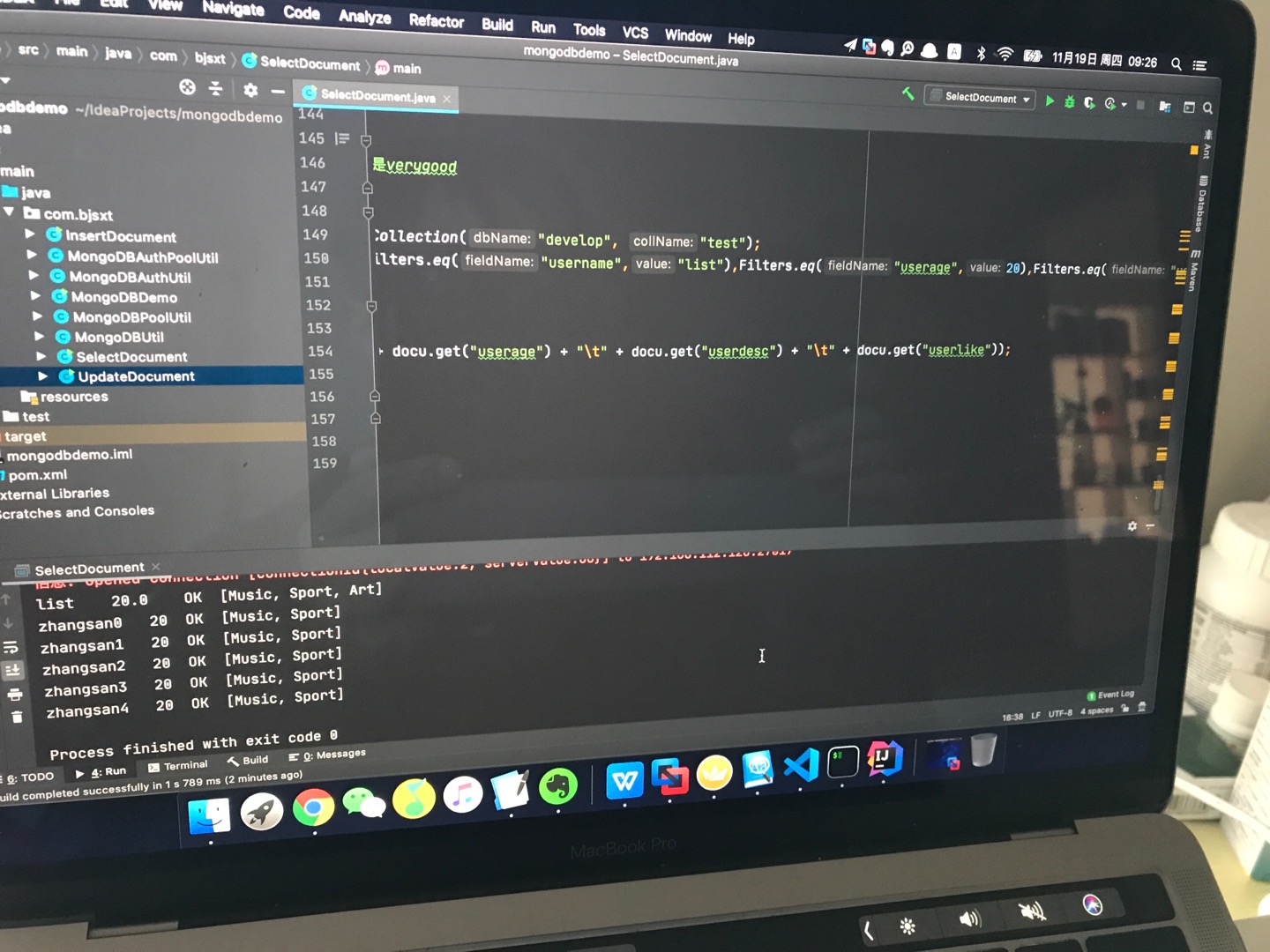Click the Wi-Fi status icon in menu bar
This screenshot has height=952, width=1270.
[x=1005, y=55]
